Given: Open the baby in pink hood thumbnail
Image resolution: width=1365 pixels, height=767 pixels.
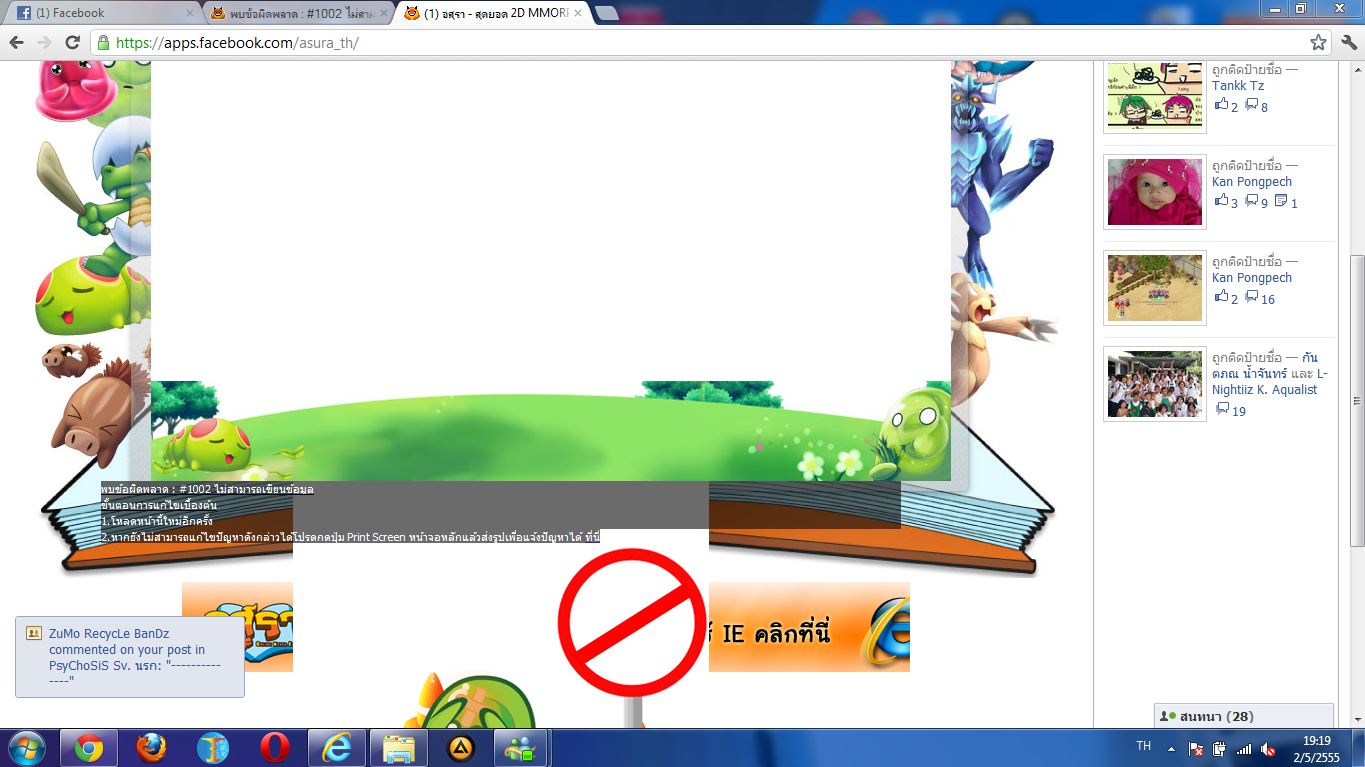Looking at the screenshot, I should click(1154, 192).
